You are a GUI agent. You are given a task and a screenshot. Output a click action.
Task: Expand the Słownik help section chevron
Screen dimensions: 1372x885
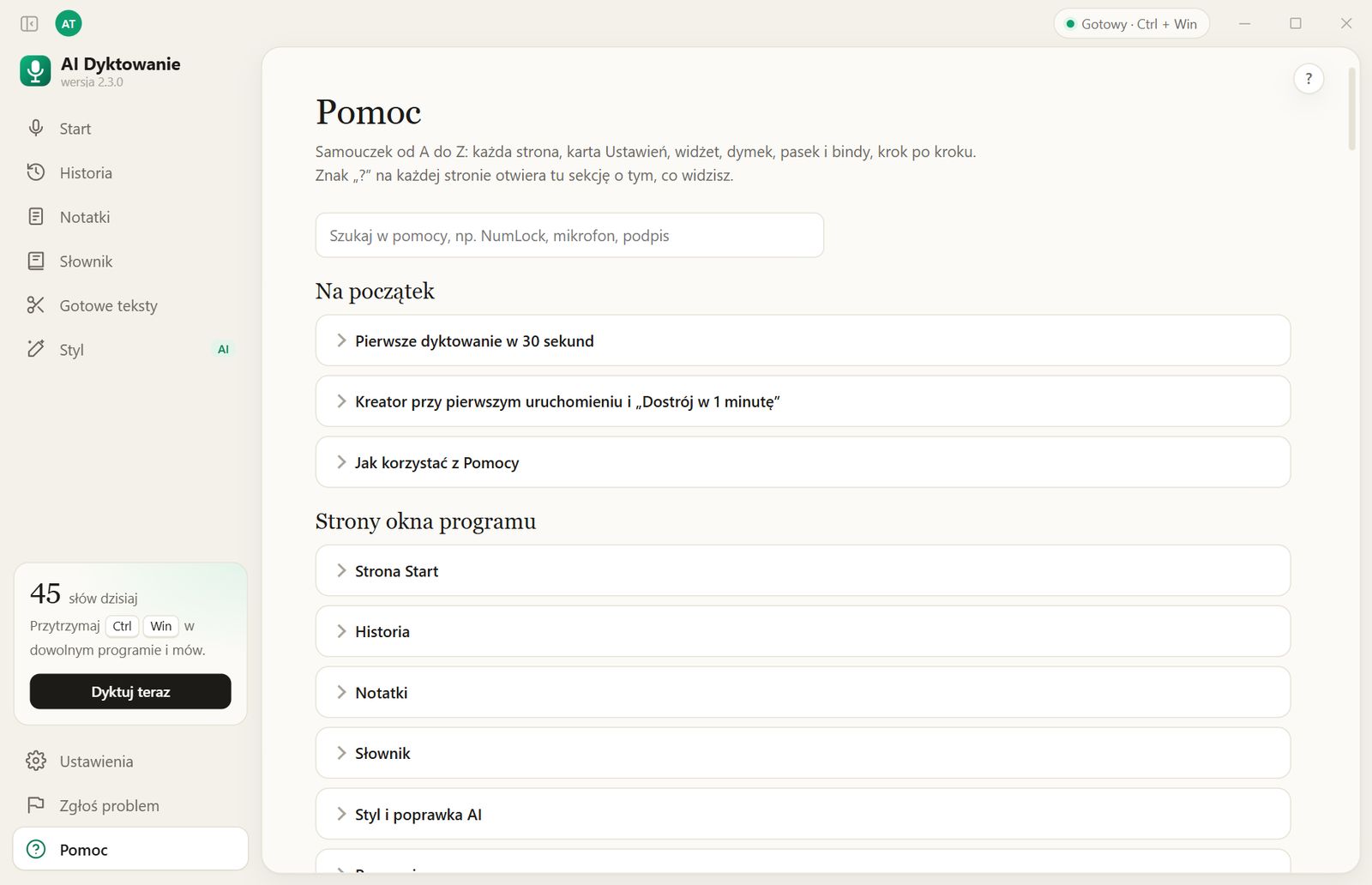coord(341,753)
